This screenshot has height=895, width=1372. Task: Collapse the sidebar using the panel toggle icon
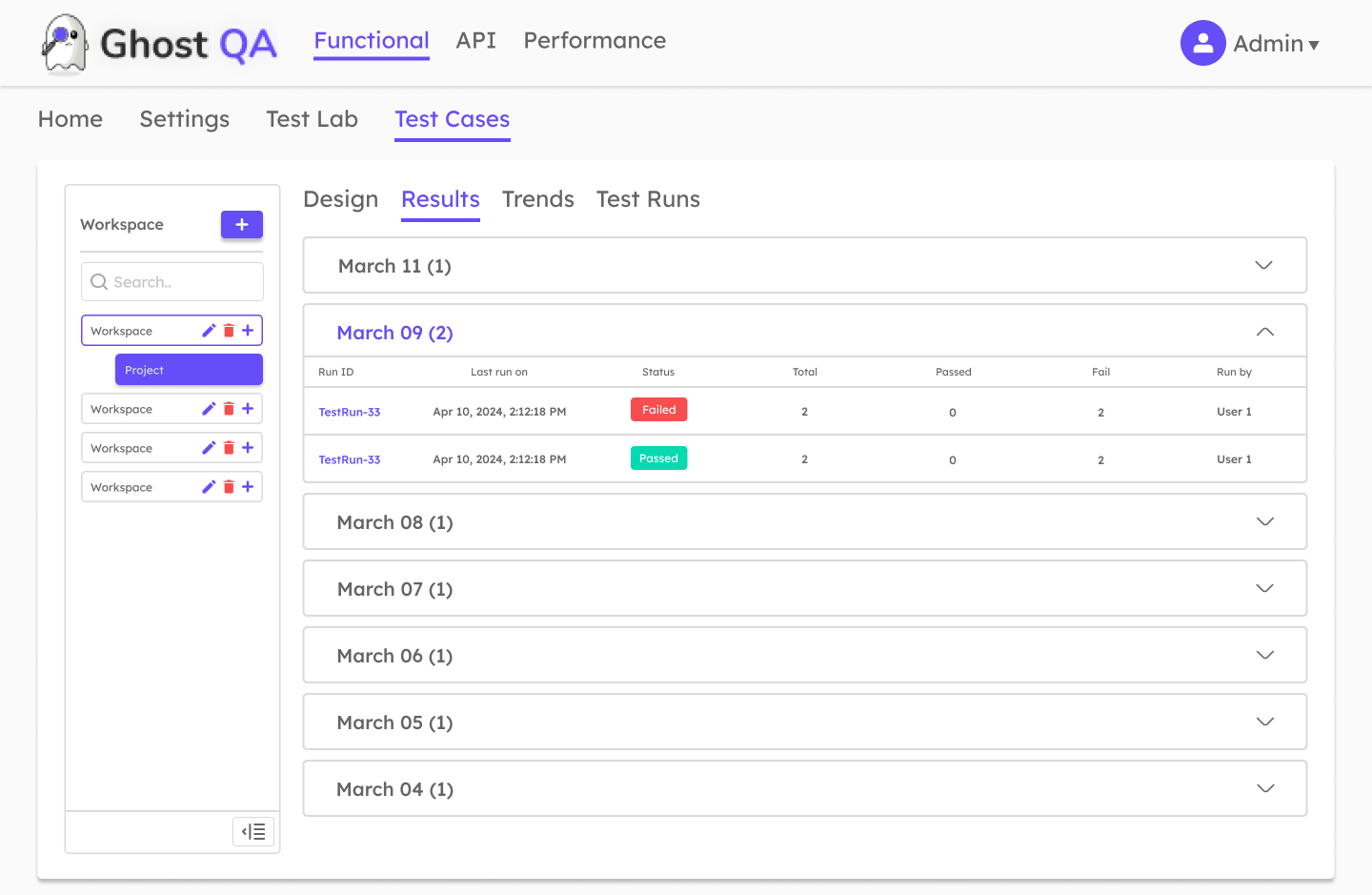[253, 831]
